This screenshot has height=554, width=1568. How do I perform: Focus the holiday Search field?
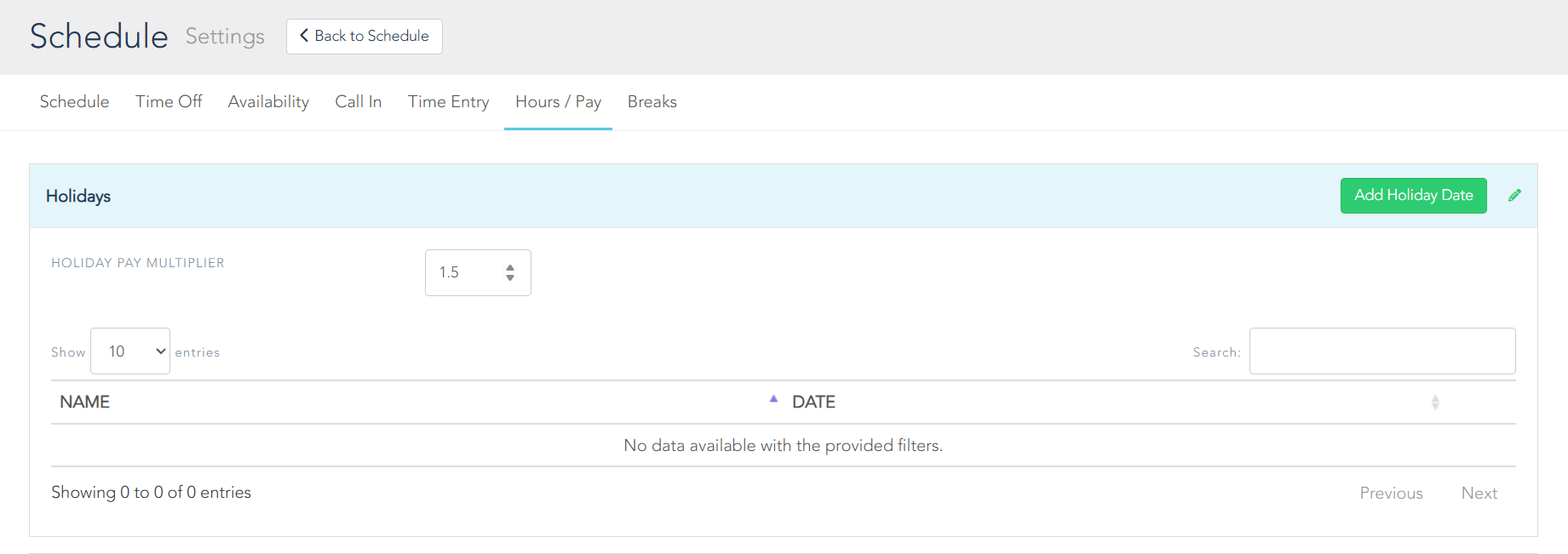(x=1381, y=351)
